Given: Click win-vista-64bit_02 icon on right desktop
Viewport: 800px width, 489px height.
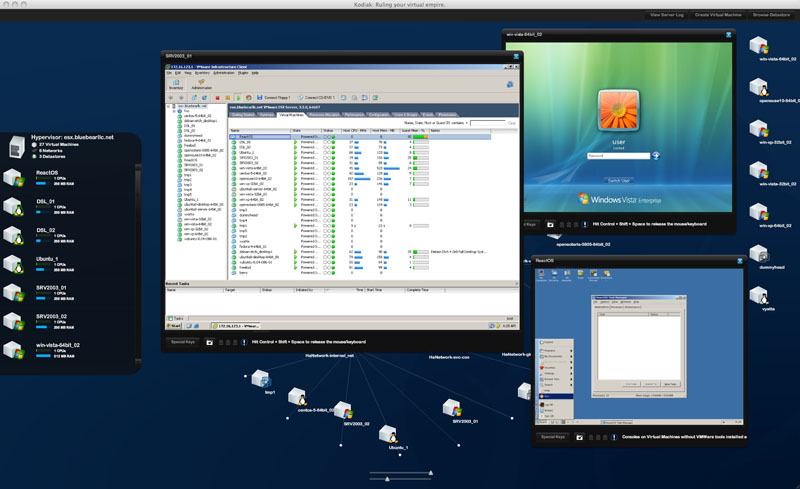Looking at the screenshot, I should tap(759, 45).
